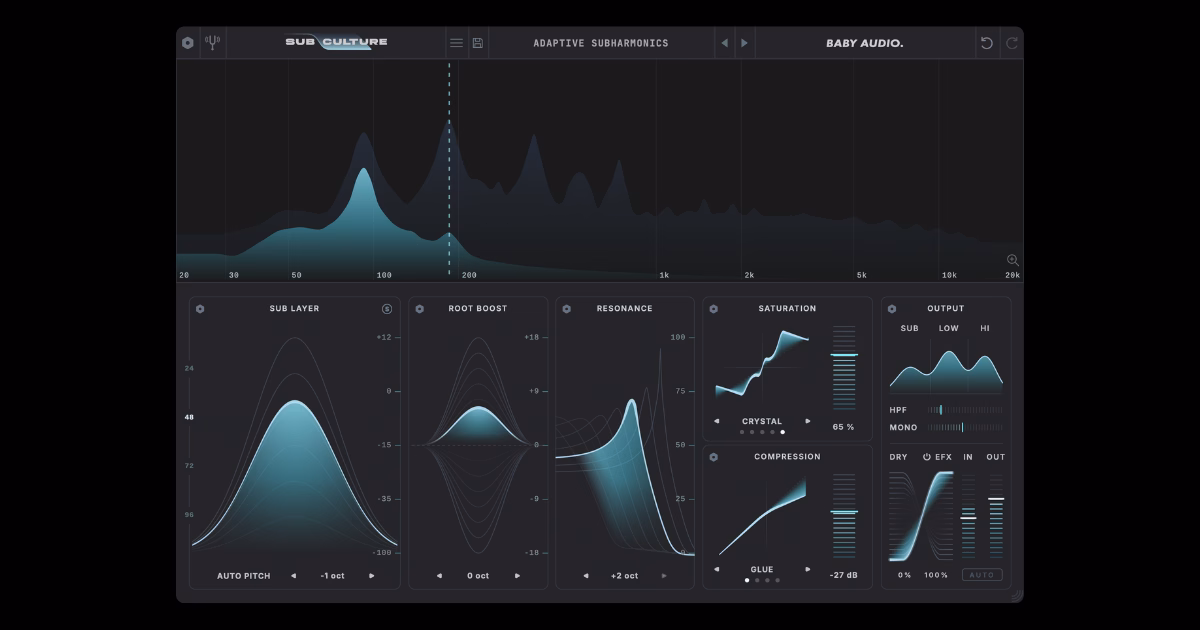Screen dimensions: 1200x630
Task: Open the hexagon settings icon in top bar
Action: [188, 43]
